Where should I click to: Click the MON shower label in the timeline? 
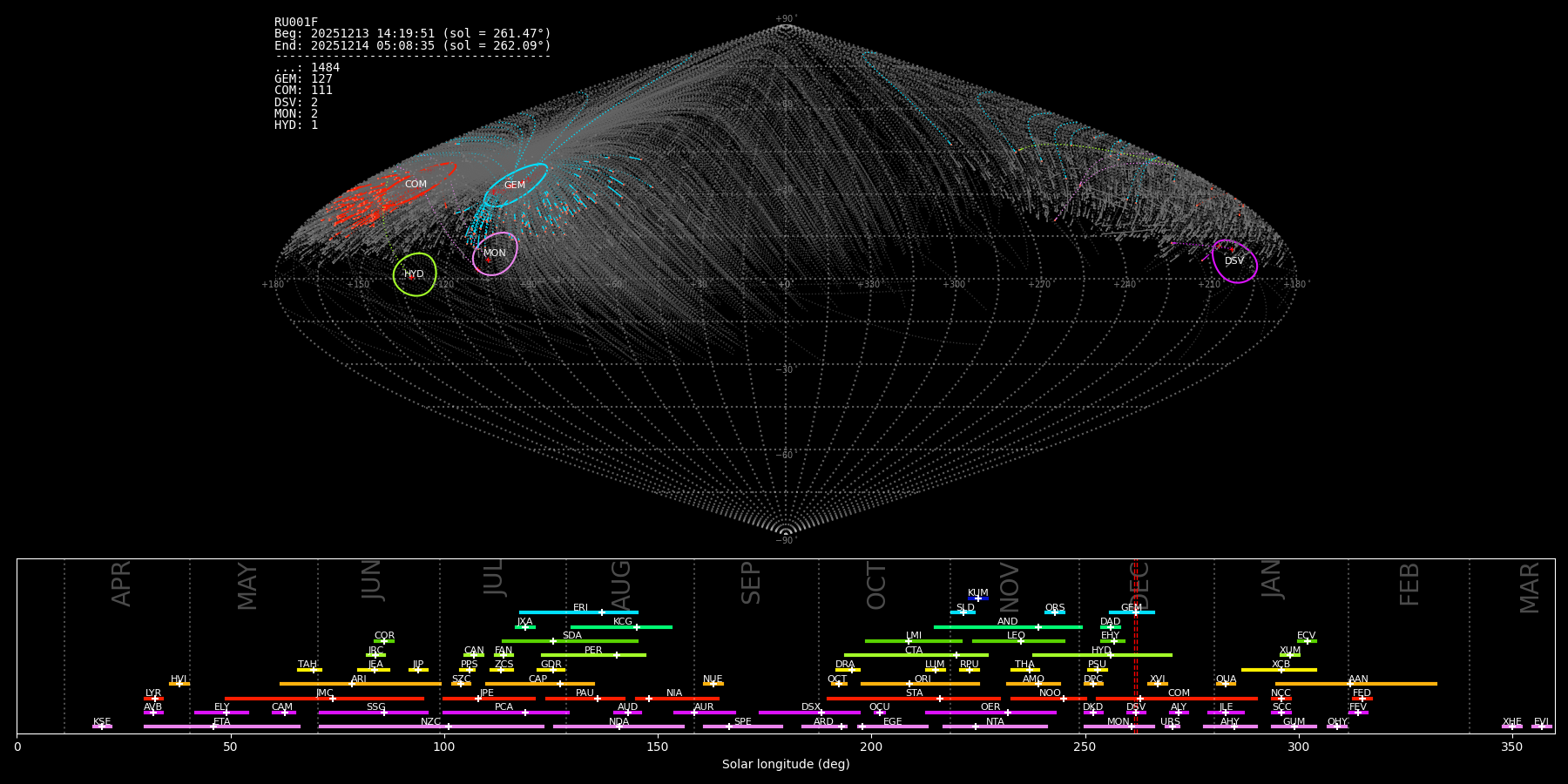(x=1118, y=721)
